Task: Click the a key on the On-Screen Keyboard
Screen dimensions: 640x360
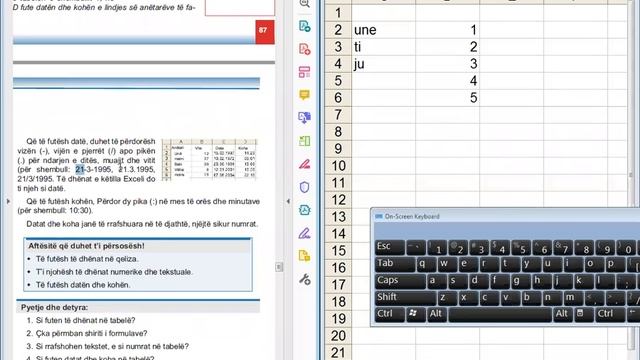Action: tap(436, 281)
